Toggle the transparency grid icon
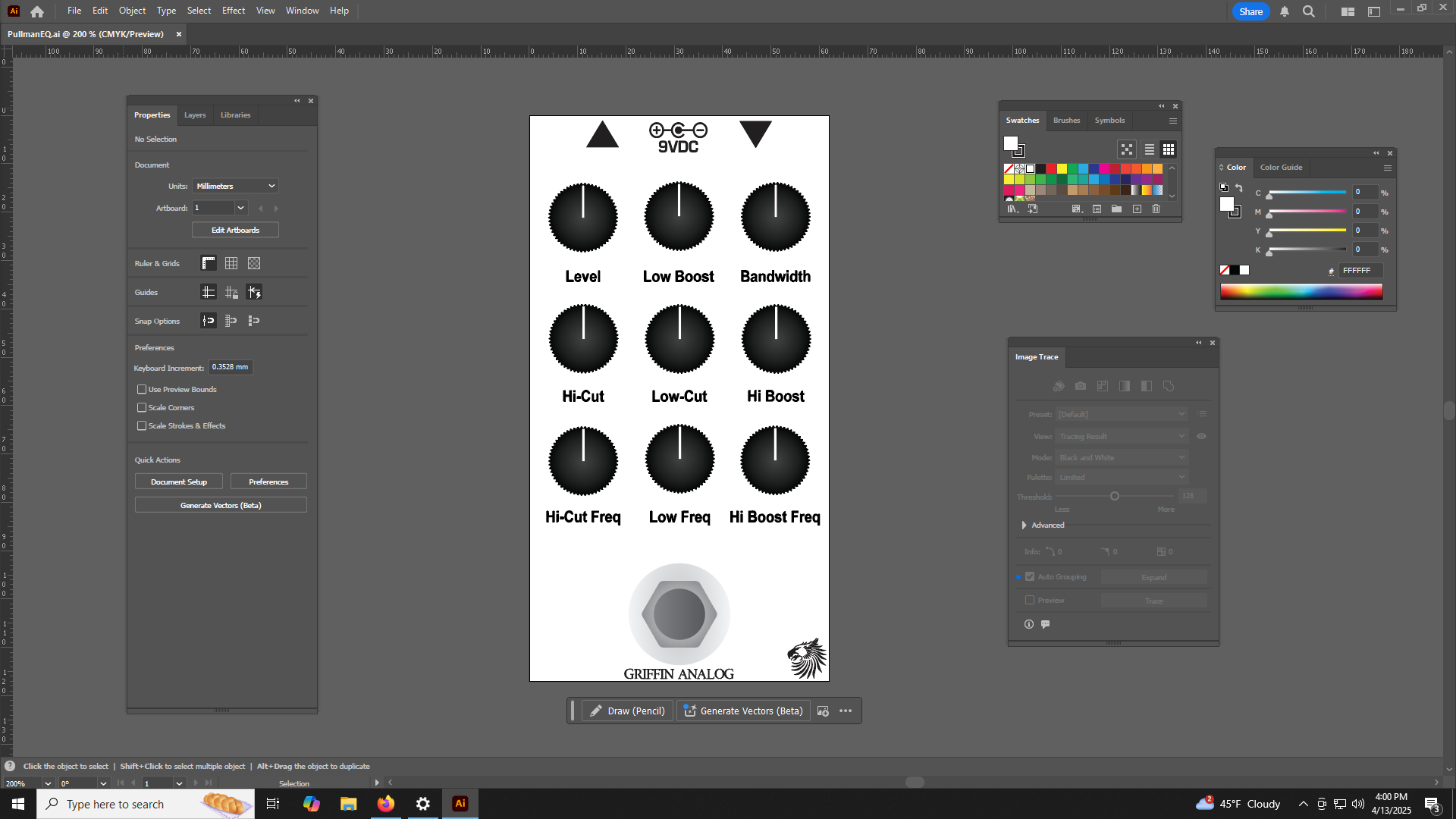This screenshot has height=819, width=1456. point(254,263)
